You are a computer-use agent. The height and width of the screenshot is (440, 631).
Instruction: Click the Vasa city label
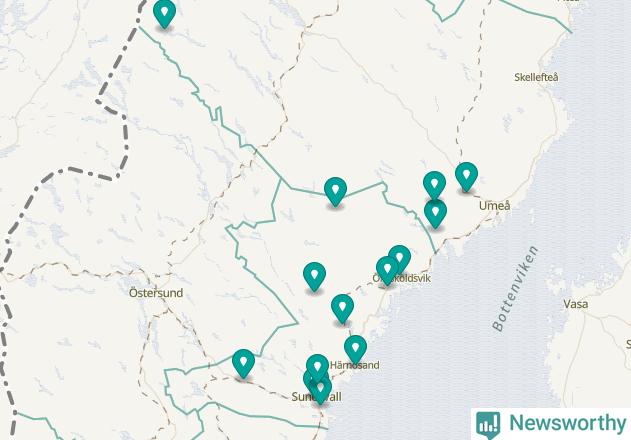(575, 304)
